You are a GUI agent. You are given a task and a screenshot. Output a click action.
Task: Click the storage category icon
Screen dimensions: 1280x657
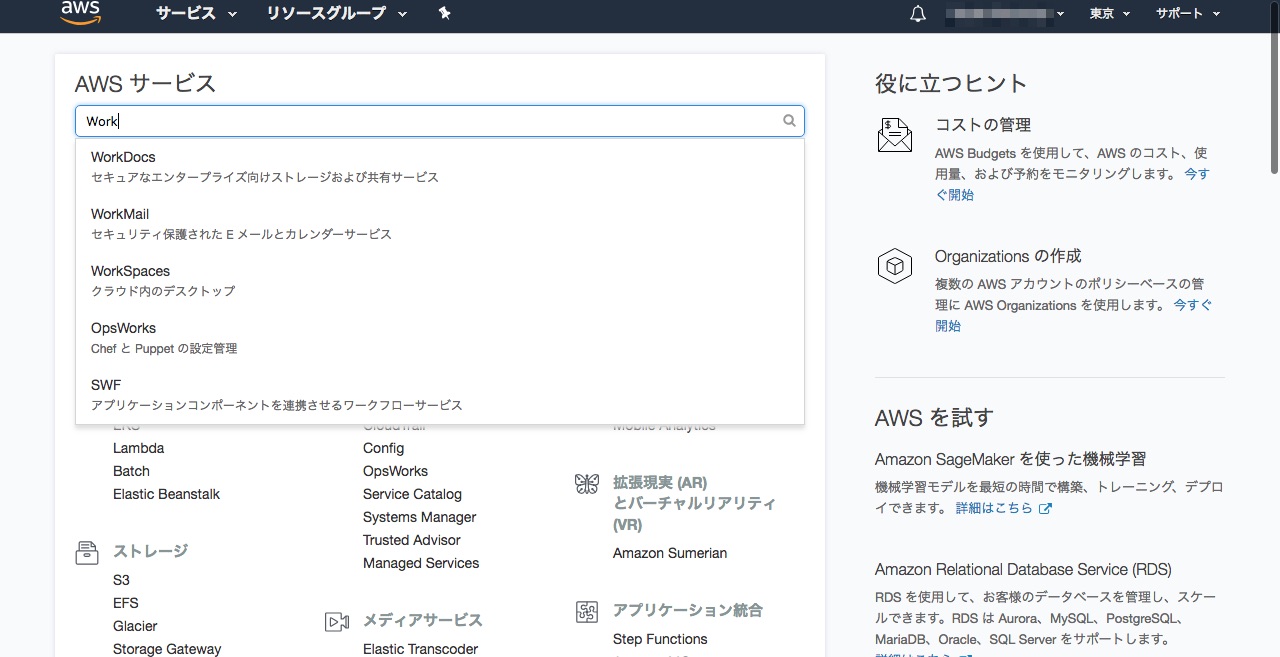coord(87,551)
